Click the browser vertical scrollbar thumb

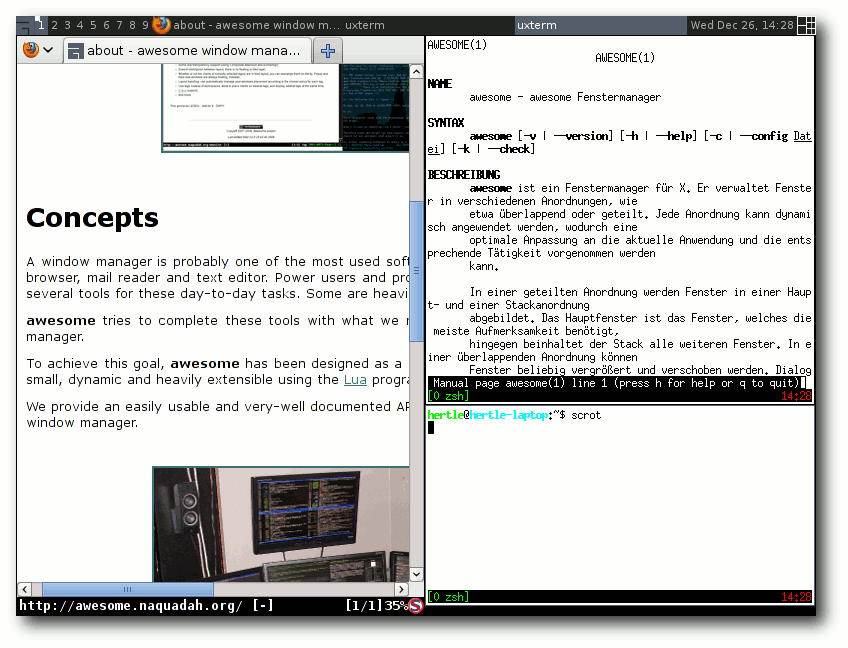click(x=416, y=271)
